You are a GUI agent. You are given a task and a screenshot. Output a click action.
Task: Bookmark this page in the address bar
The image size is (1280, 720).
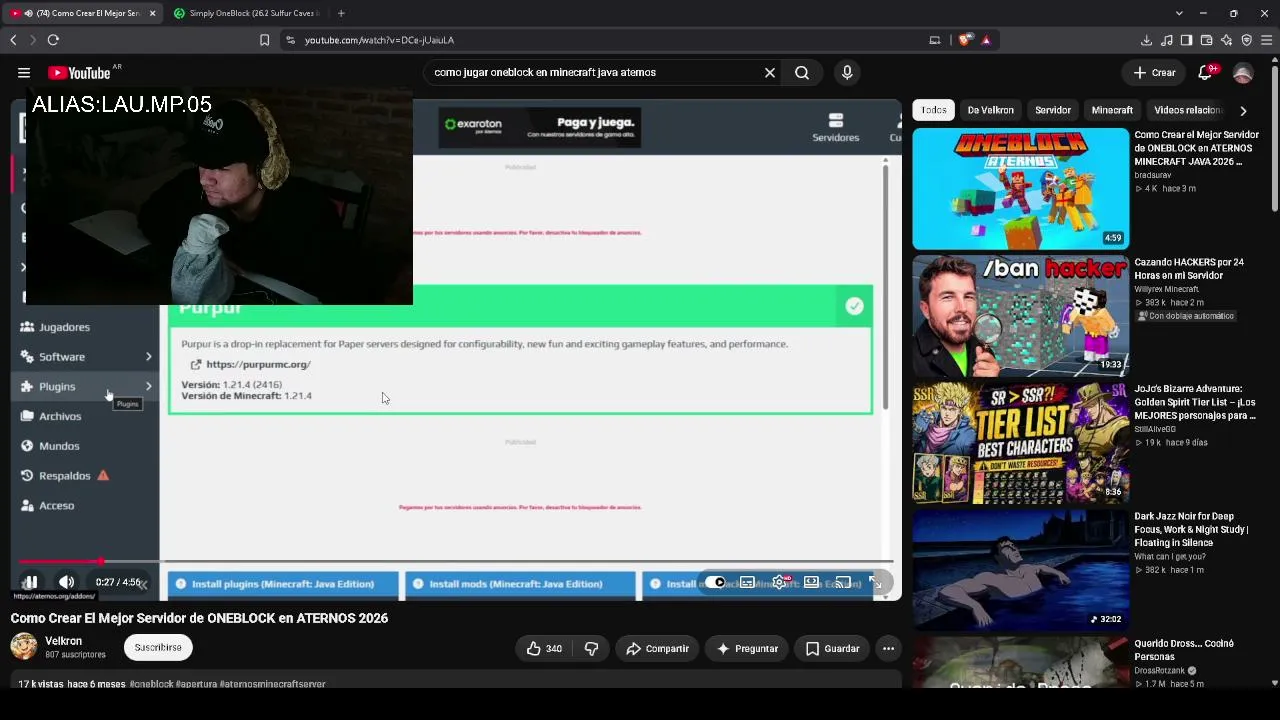(264, 40)
